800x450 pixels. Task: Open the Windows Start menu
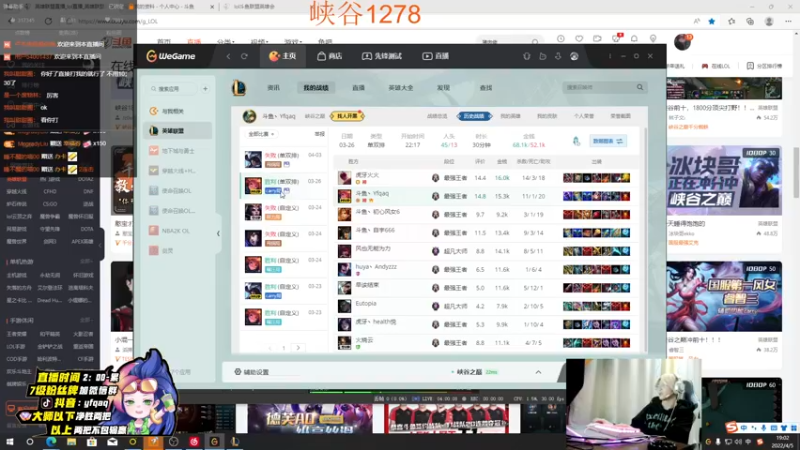point(9,442)
